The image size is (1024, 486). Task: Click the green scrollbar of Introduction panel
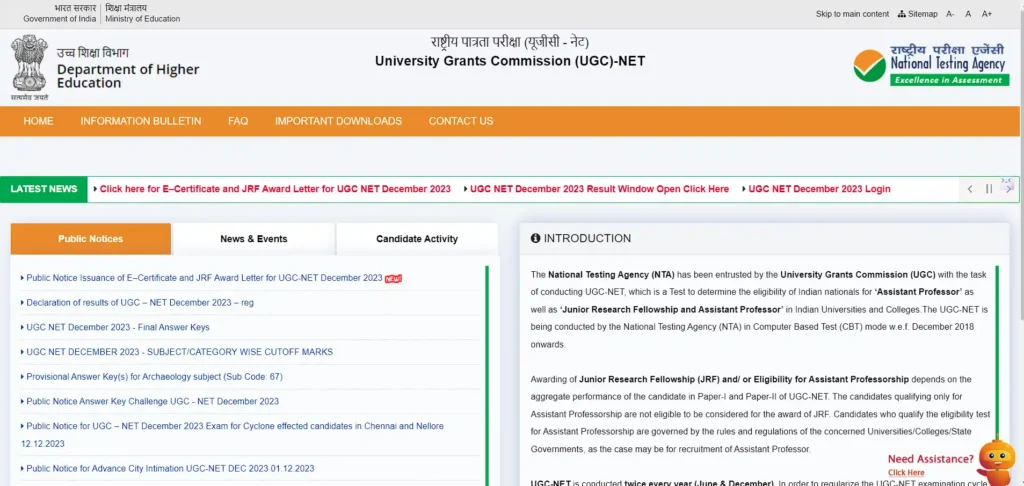997,353
